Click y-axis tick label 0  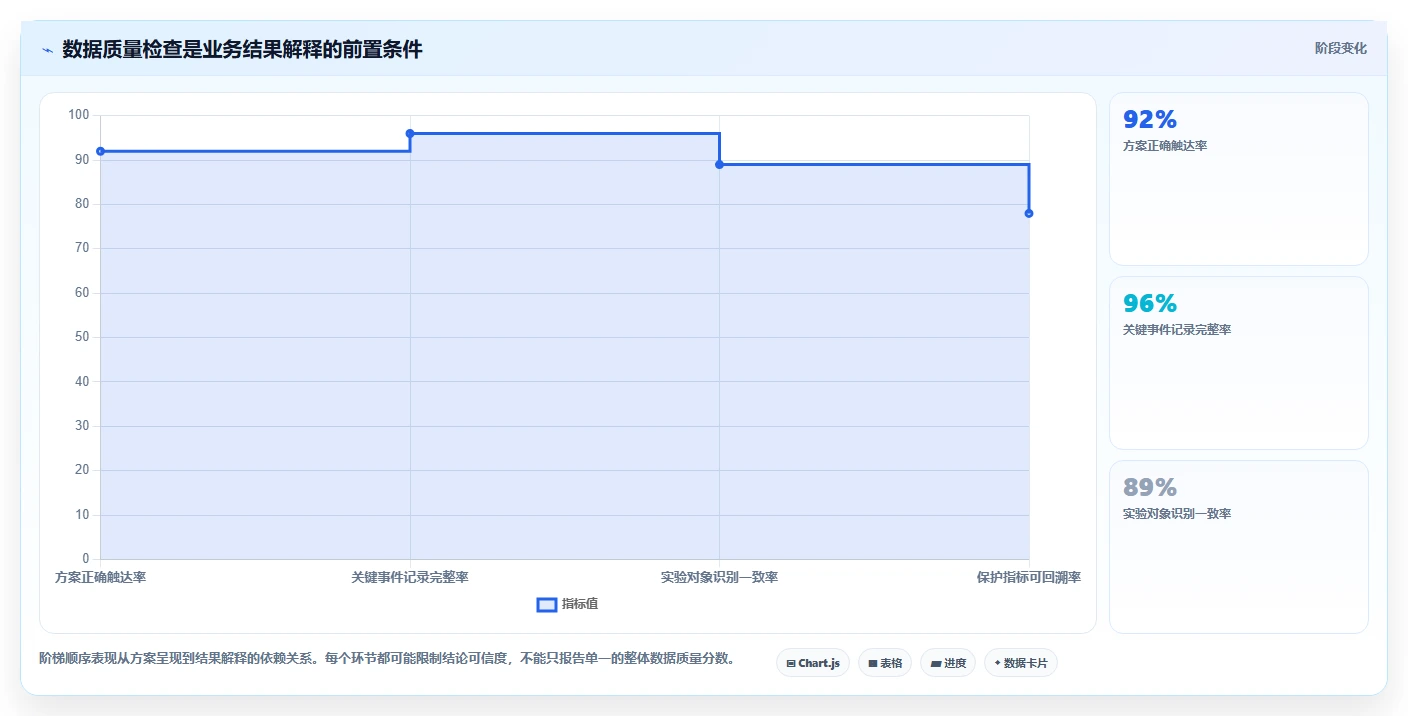pos(86,559)
